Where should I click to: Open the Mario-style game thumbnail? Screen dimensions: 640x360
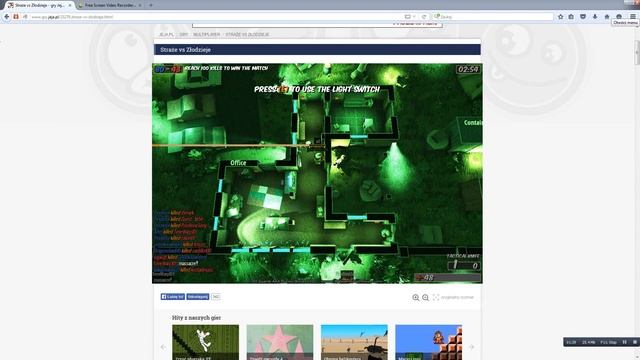[x=429, y=342]
